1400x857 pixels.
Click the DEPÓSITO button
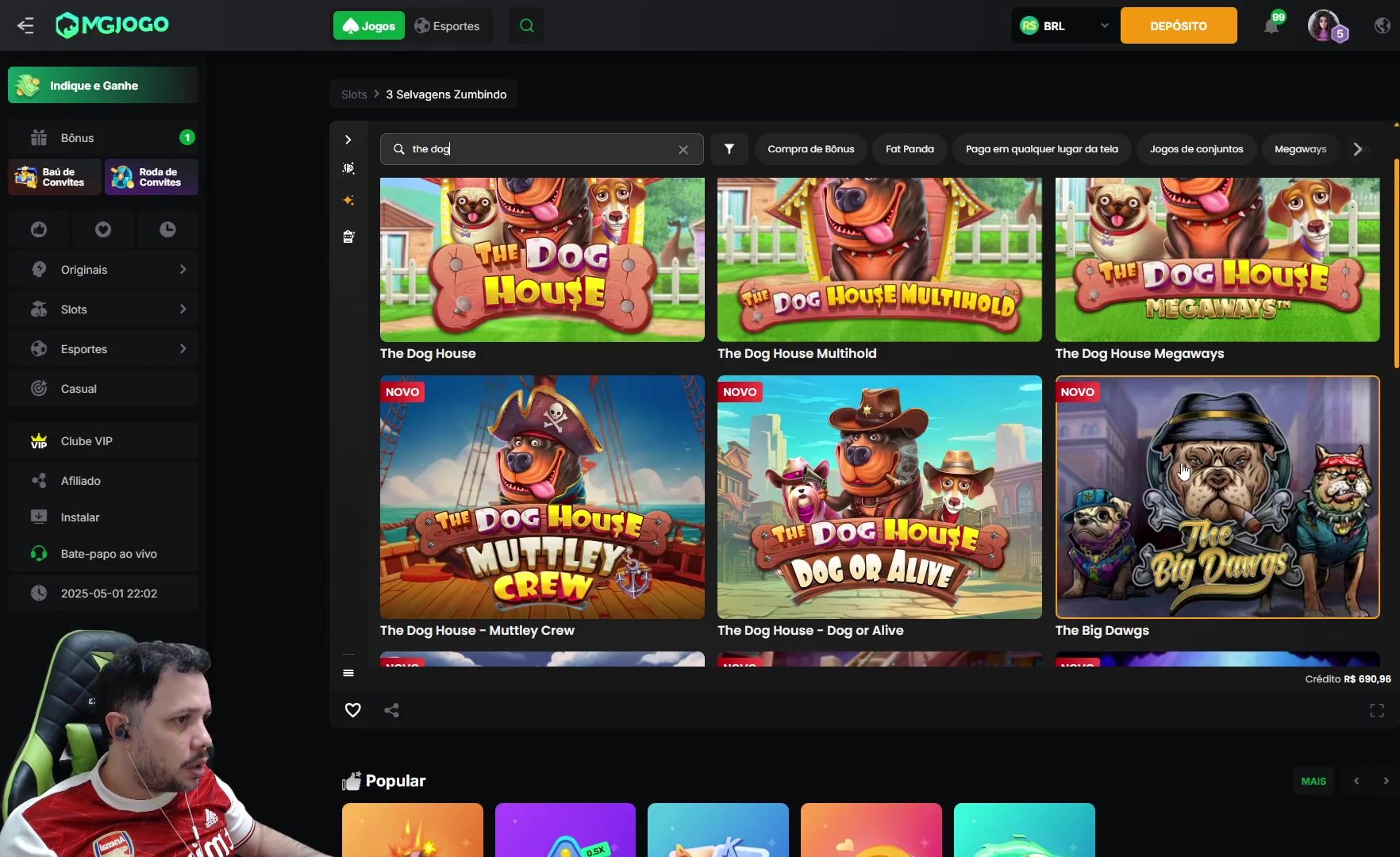coord(1179,25)
